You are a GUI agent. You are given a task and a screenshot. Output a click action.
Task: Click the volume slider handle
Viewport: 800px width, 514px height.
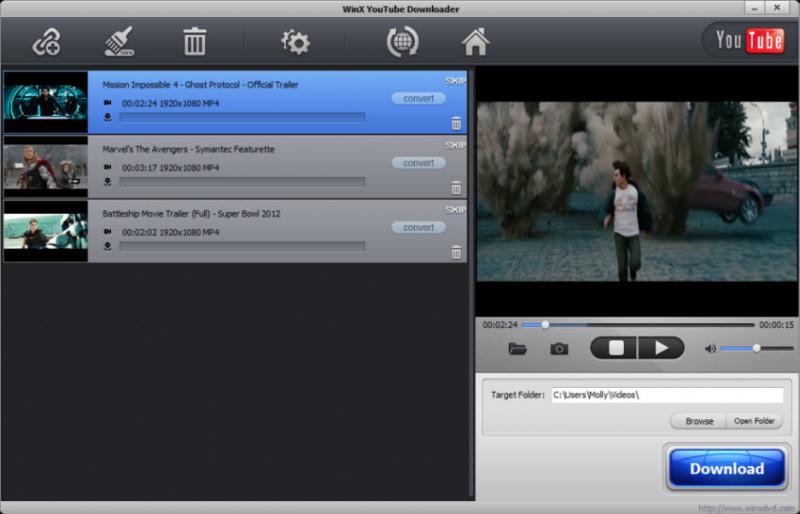757,348
